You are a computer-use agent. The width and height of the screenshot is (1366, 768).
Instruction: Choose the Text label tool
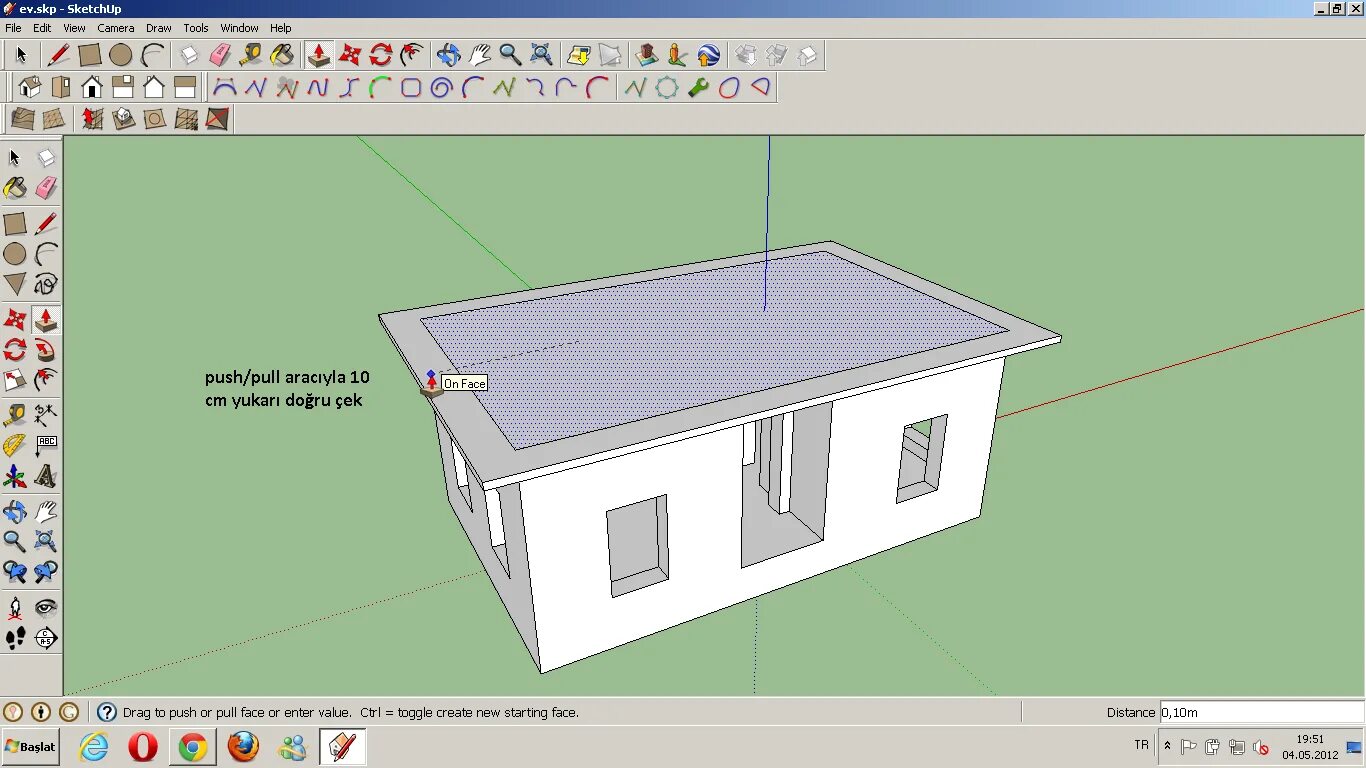click(46, 444)
